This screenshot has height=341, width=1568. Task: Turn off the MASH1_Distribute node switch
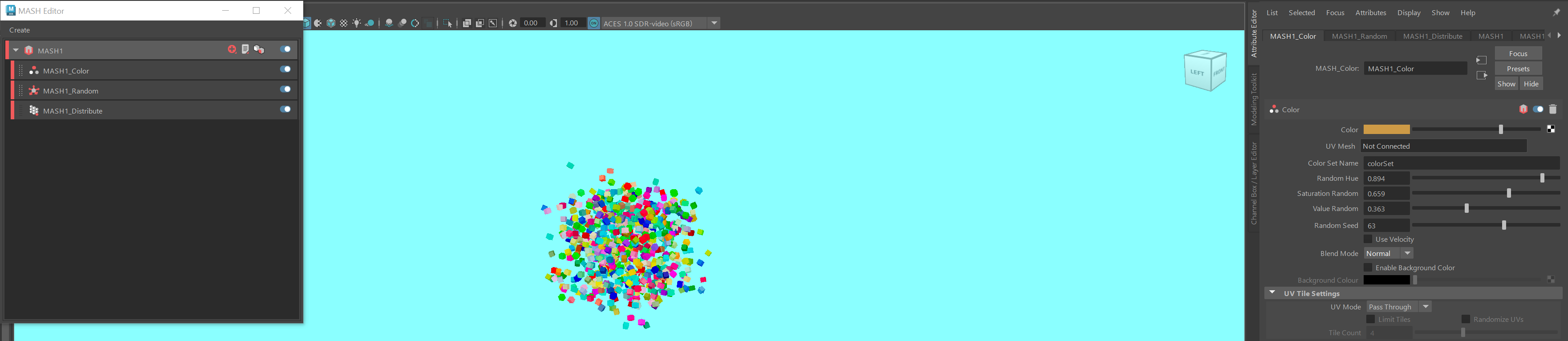pyautogui.click(x=285, y=110)
